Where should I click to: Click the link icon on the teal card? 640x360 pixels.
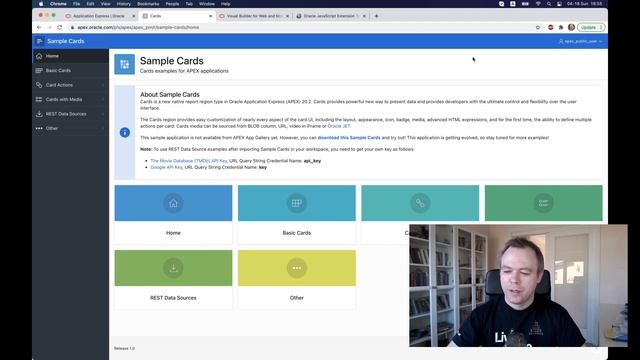pyautogui.click(x=420, y=203)
